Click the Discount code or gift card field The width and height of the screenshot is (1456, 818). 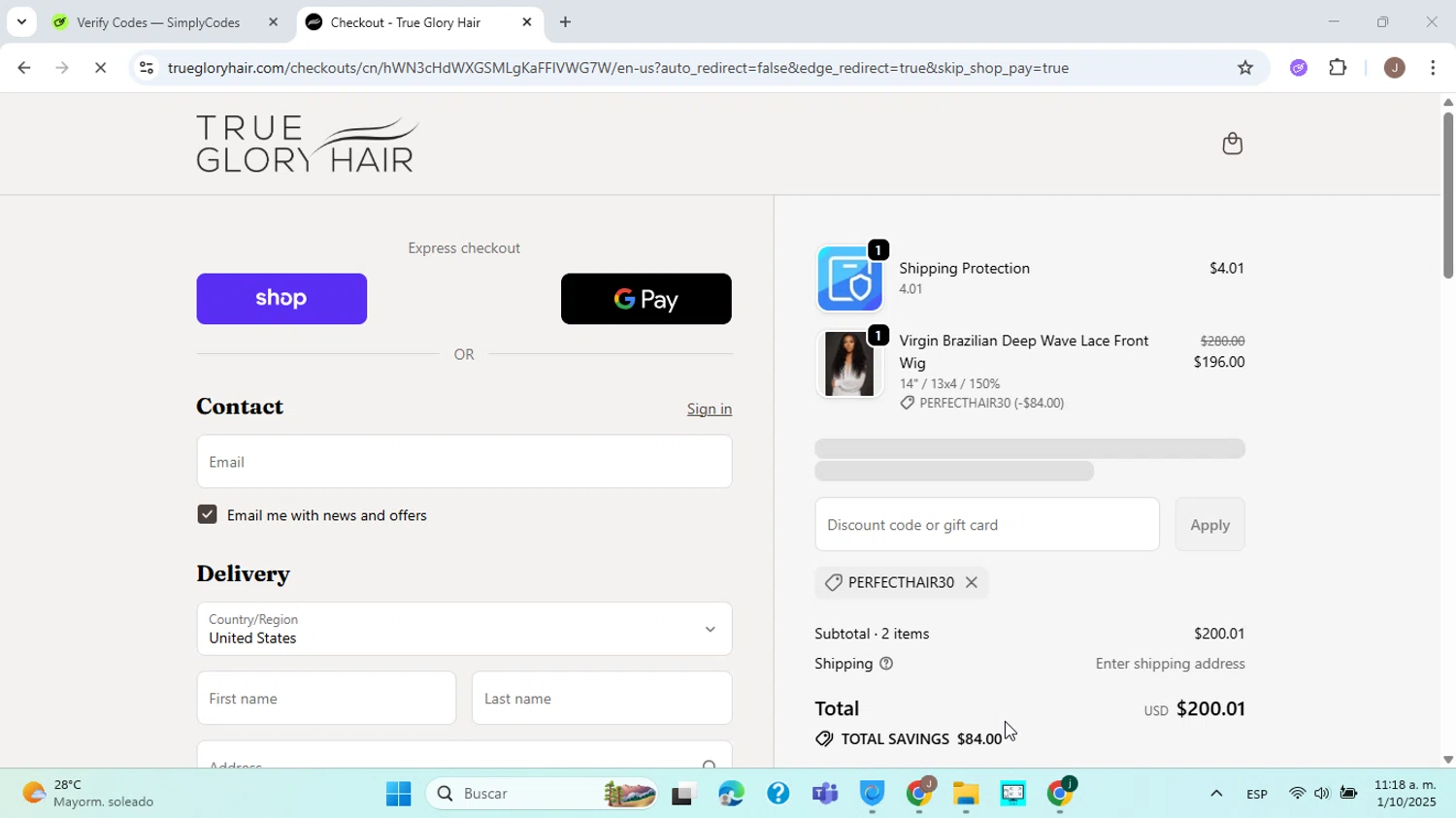click(x=987, y=525)
